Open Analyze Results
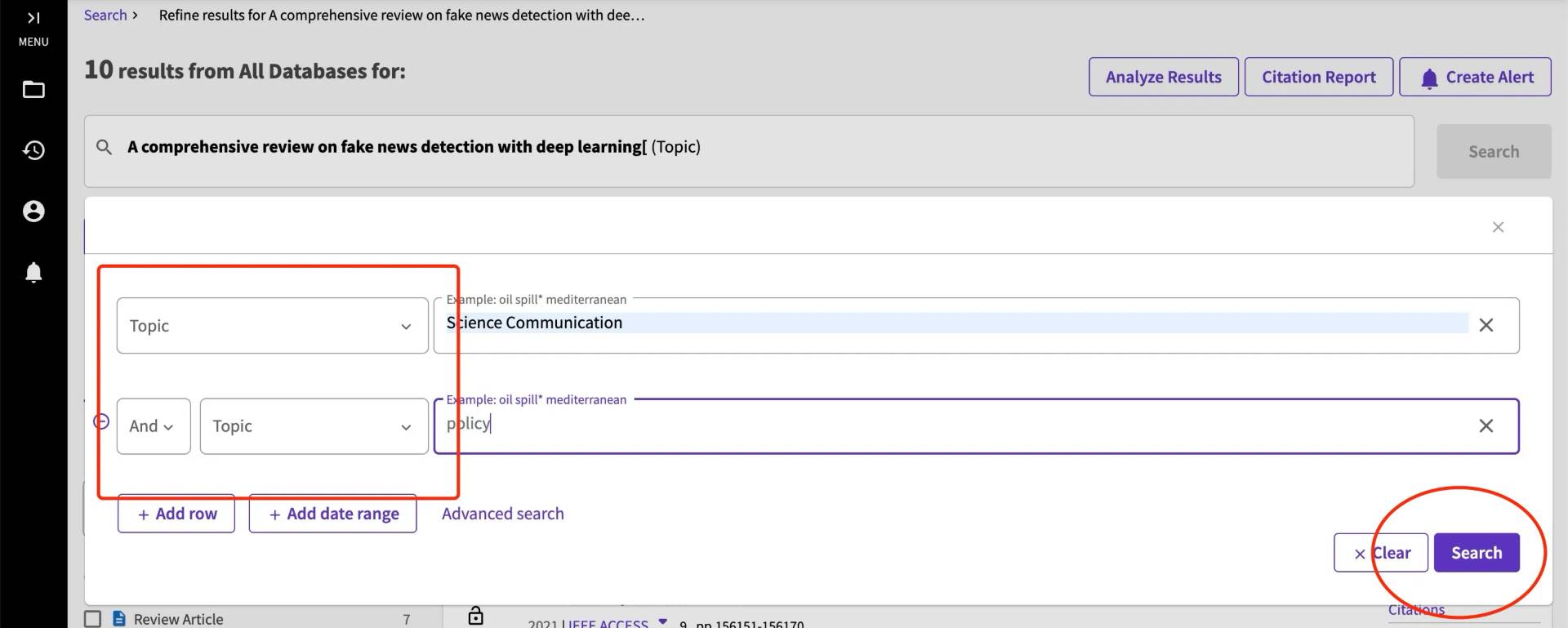The width and height of the screenshot is (1568, 628). [1163, 77]
